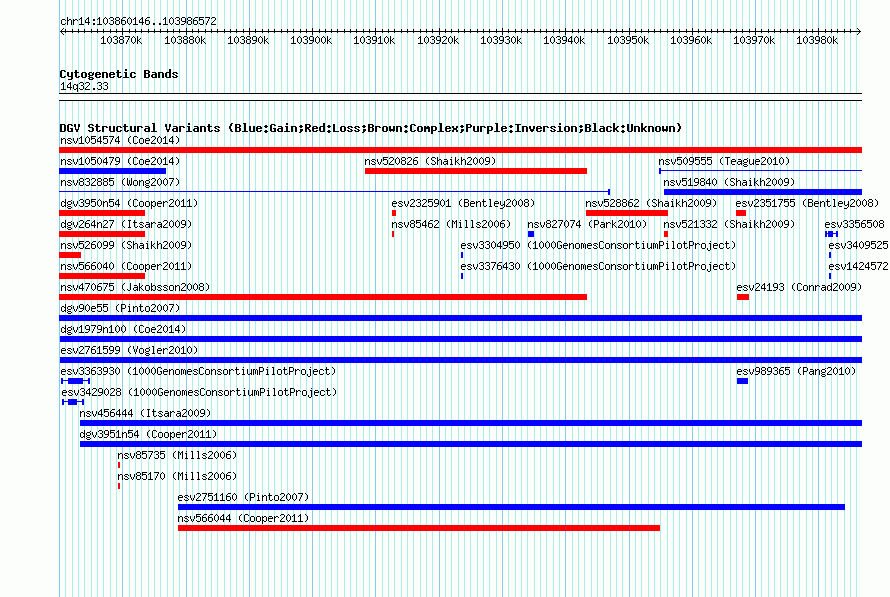Image resolution: width=890 pixels, height=597 pixels.
Task: Click ruler position 103980k
Action: [817, 40]
